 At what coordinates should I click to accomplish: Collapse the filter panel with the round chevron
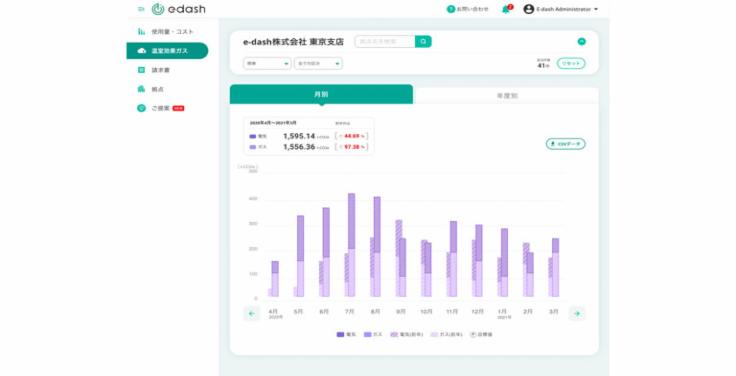click(x=582, y=41)
